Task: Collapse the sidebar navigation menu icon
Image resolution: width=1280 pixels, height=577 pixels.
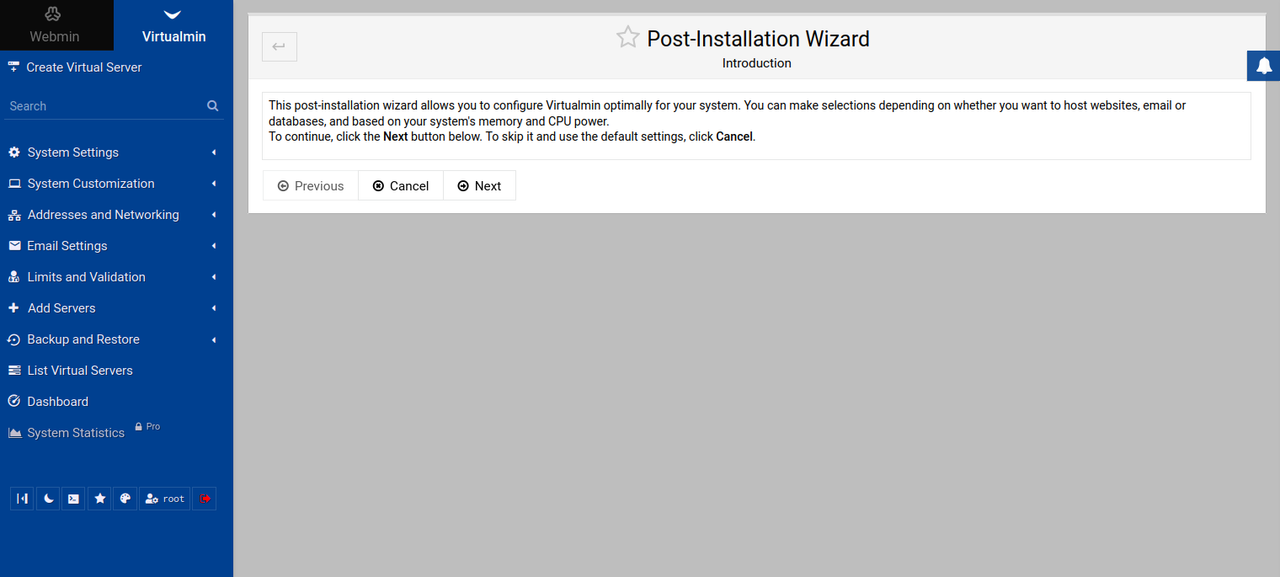Action: 22,498
